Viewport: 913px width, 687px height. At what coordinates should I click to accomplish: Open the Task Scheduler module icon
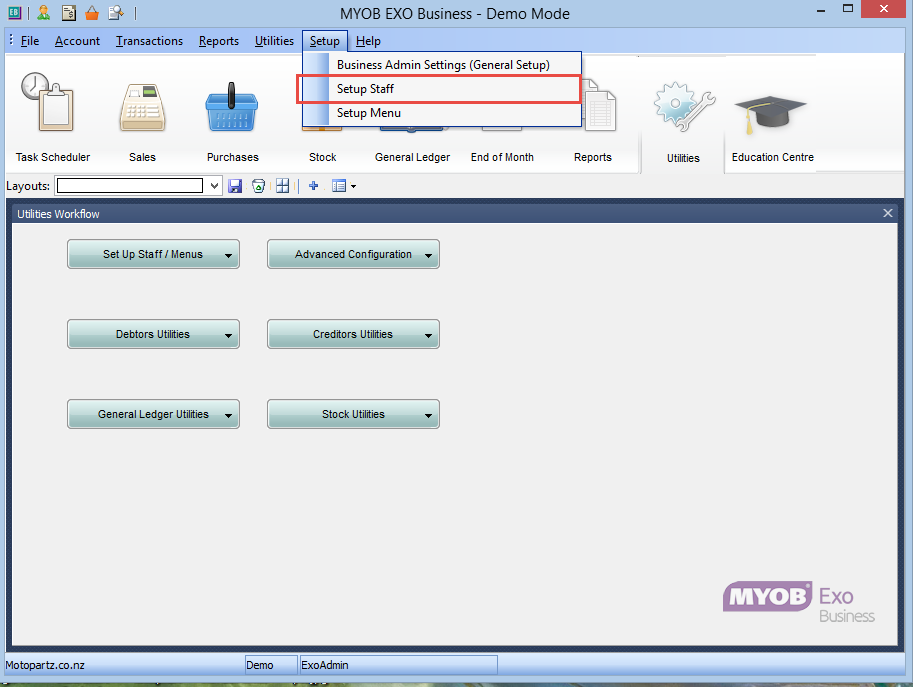click(x=47, y=102)
